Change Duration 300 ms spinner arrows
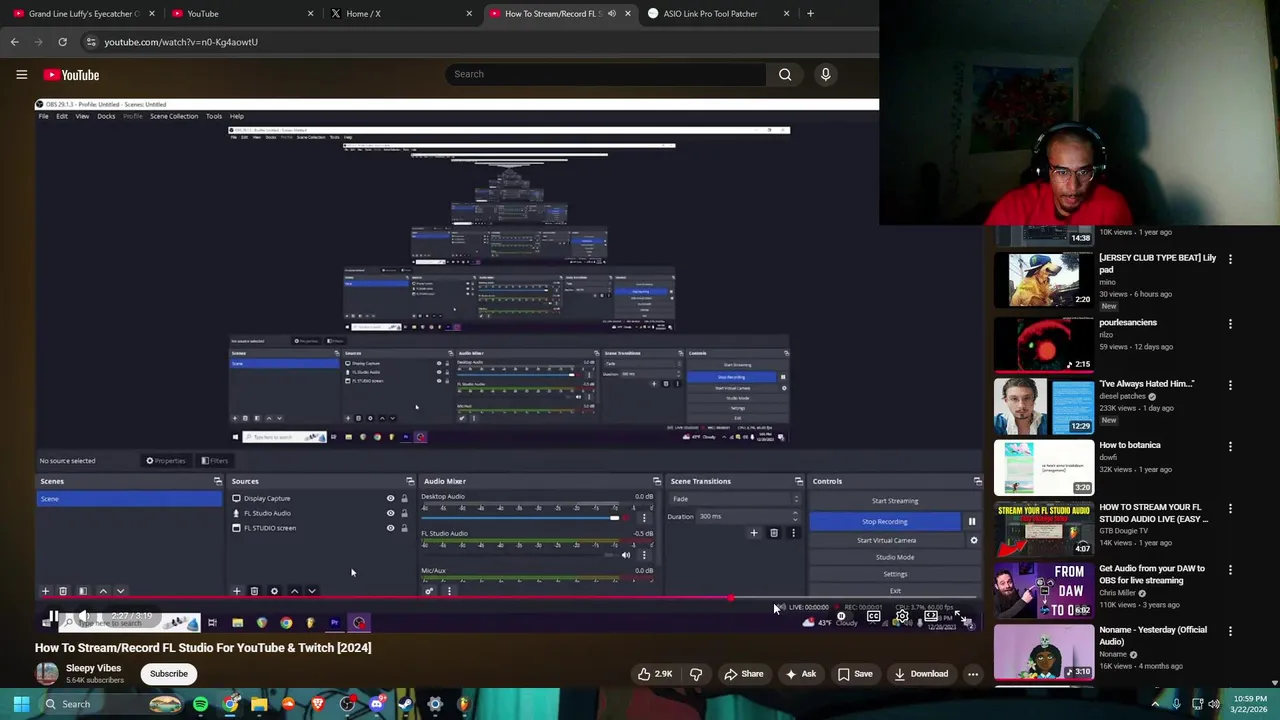Viewport: 1280px width, 720px height. click(795, 516)
